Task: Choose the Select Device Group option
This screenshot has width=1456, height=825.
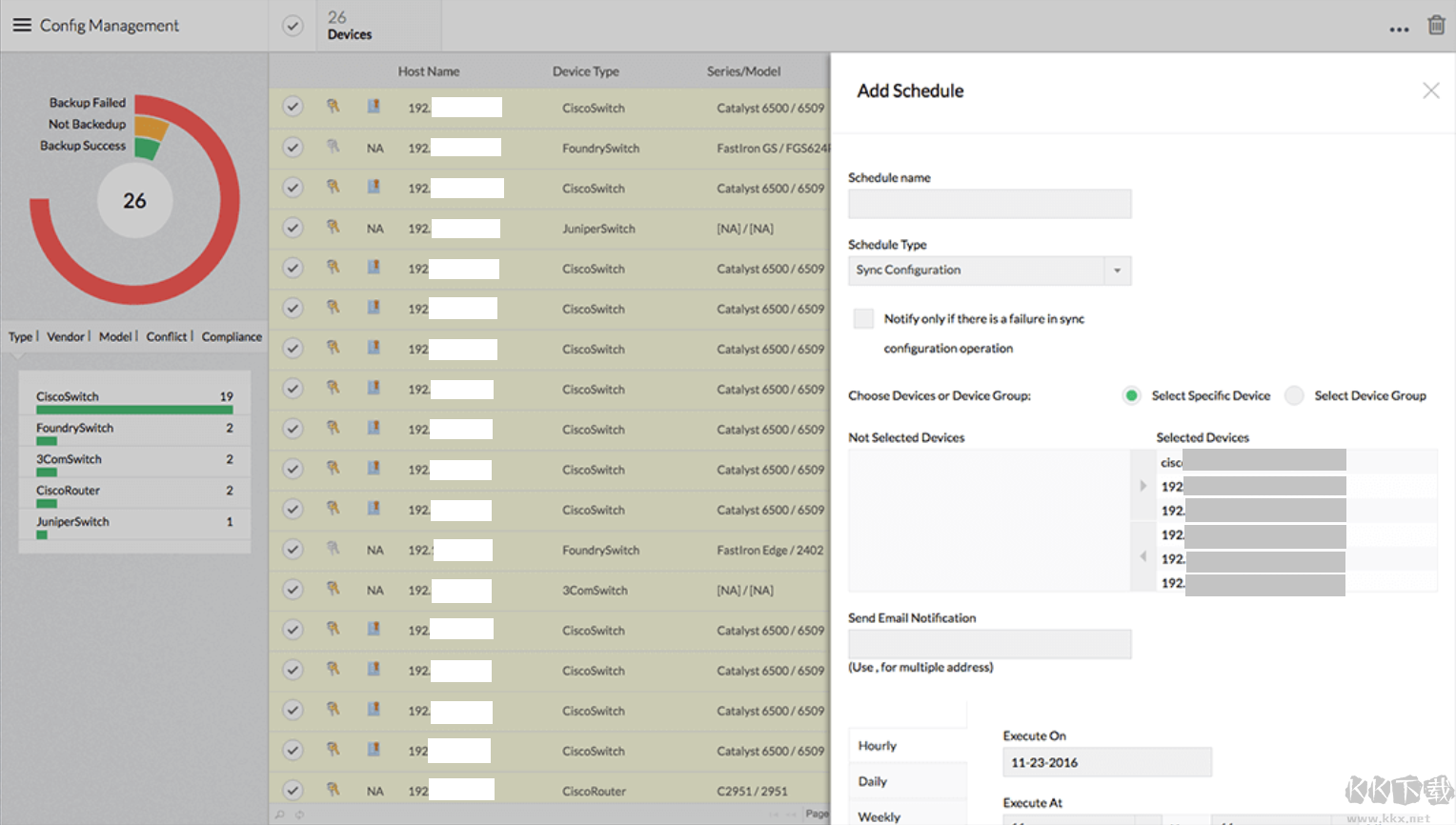Action: (x=1293, y=395)
